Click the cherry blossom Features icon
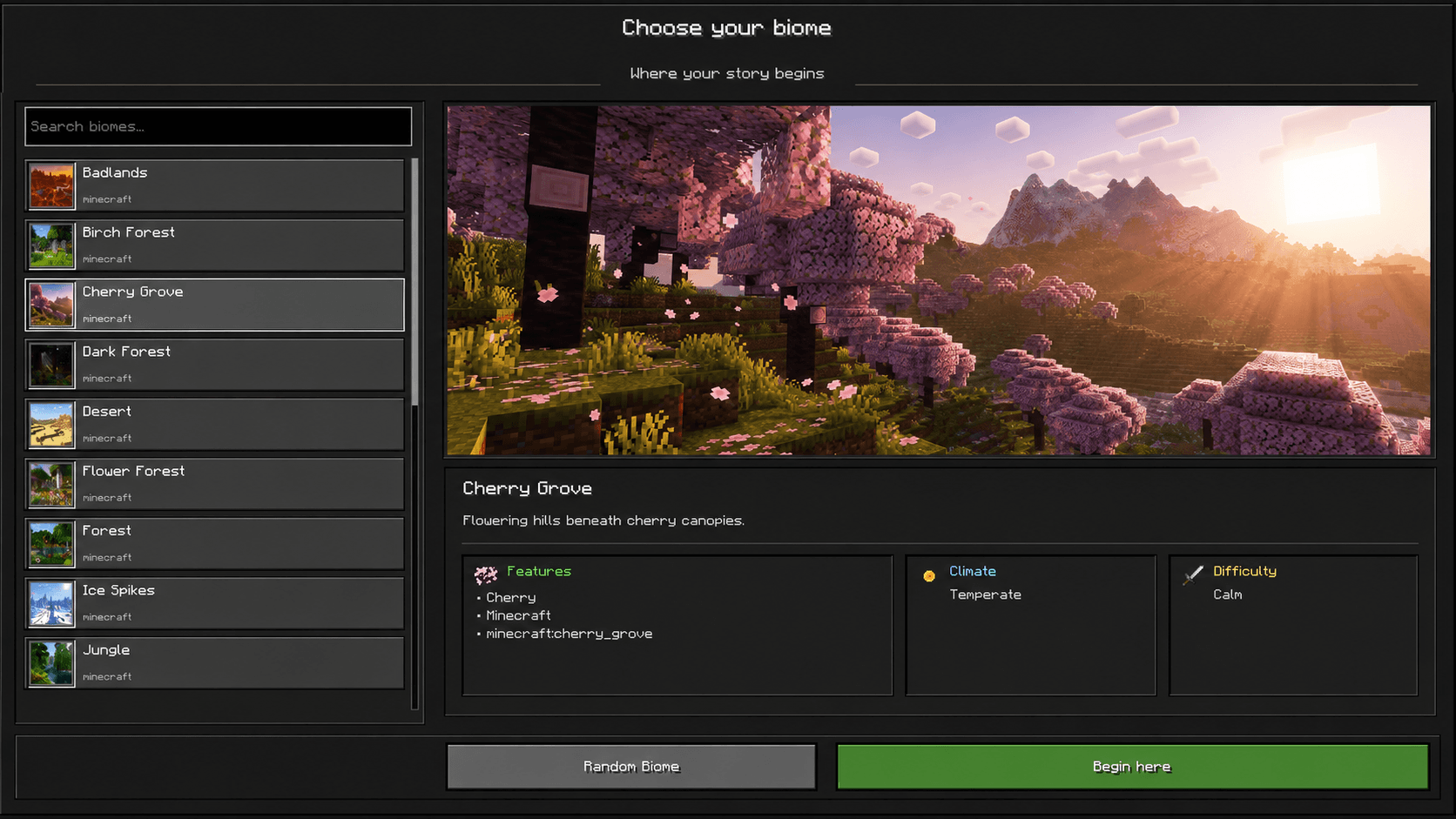 486,574
